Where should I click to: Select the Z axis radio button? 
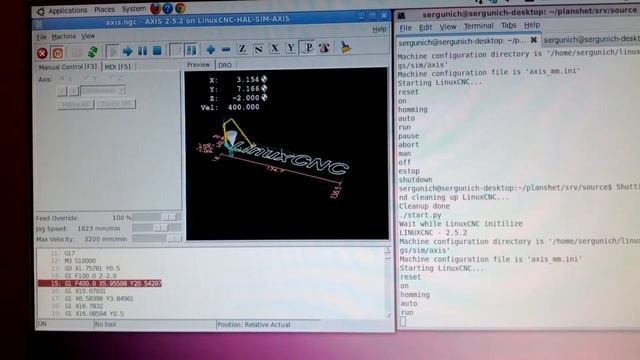pyautogui.click(x=115, y=78)
